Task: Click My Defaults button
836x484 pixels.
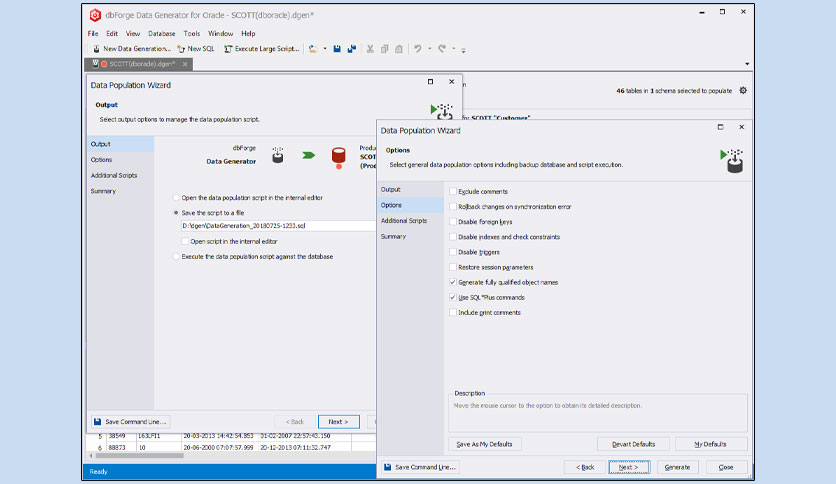Action: pyautogui.click(x=711, y=444)
